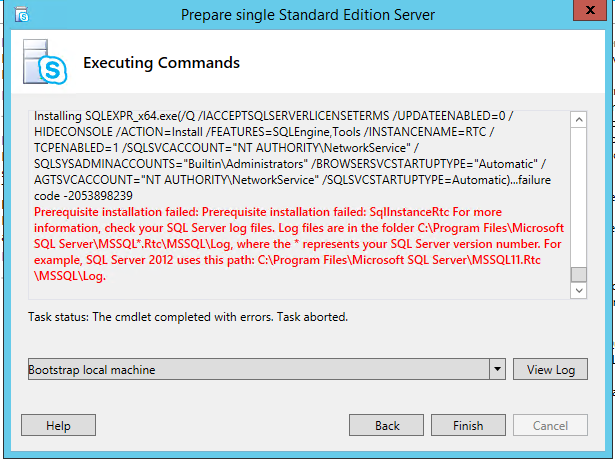Click the Skype server icon beside Executing Commands

tap(45, 62)
